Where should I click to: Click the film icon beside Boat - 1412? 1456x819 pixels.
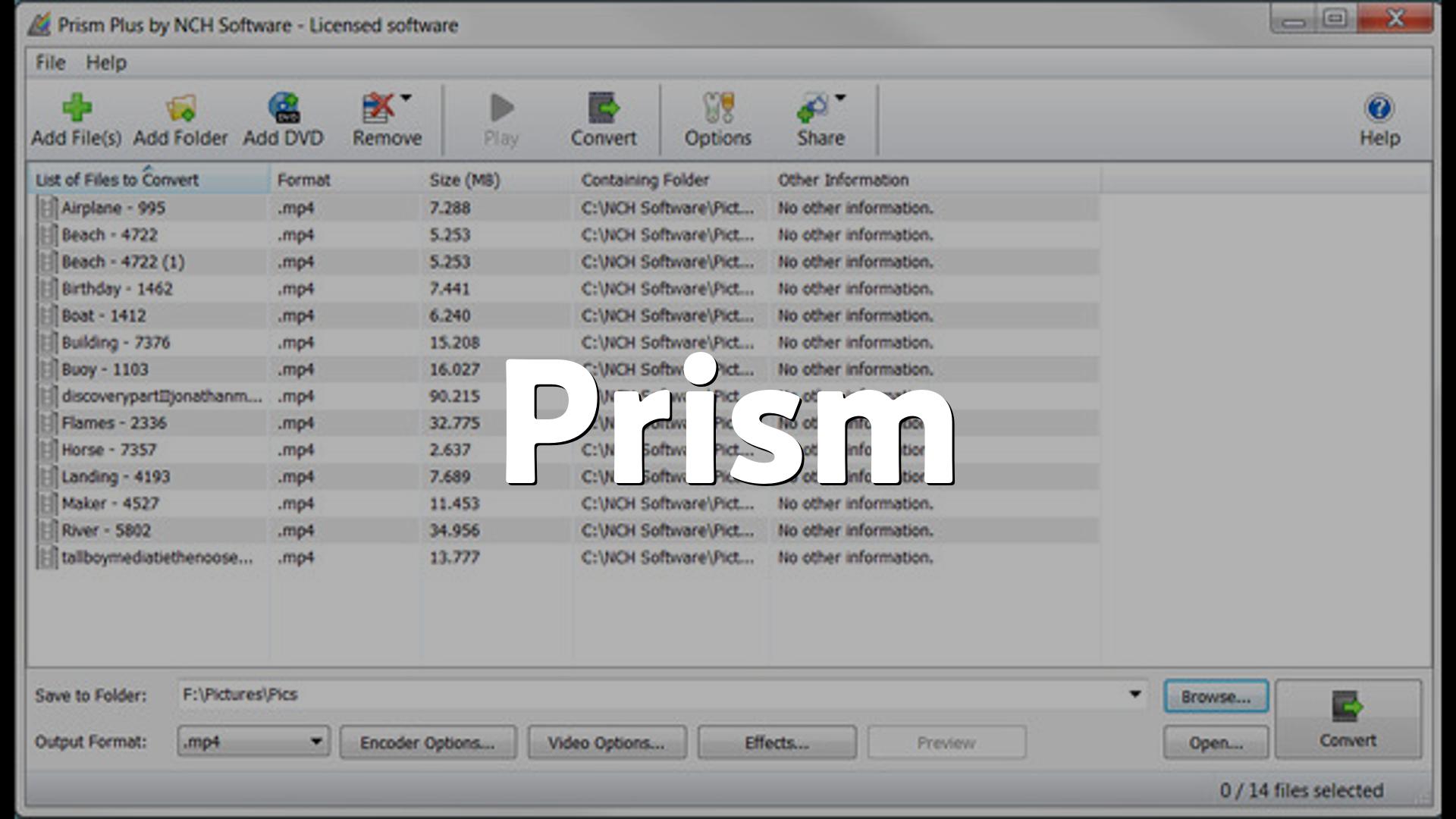pyautogui.click(x=47, y=315)
